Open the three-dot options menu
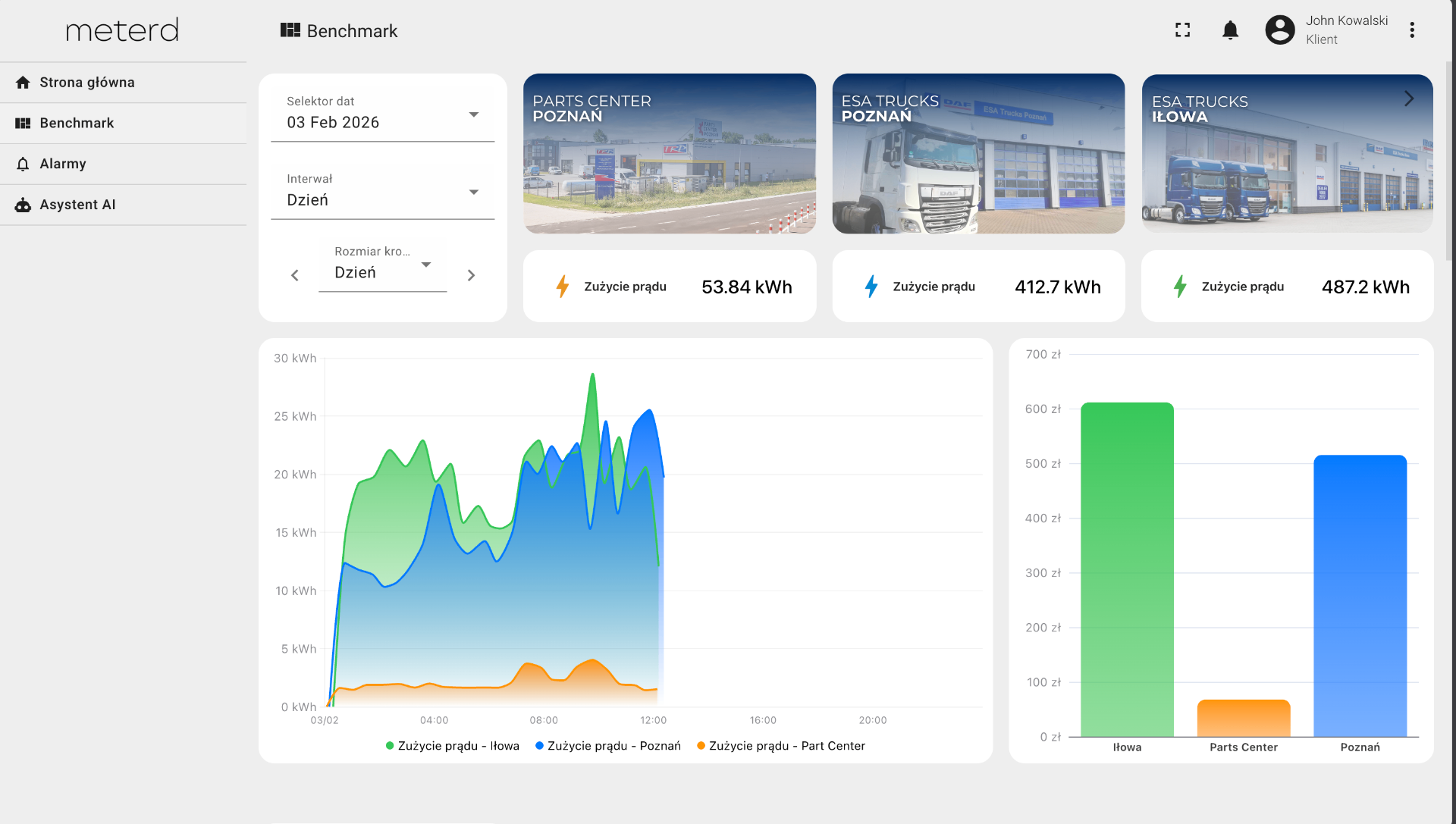The width and height of the screenshot is (1456, 824). tap(1412, 30)
